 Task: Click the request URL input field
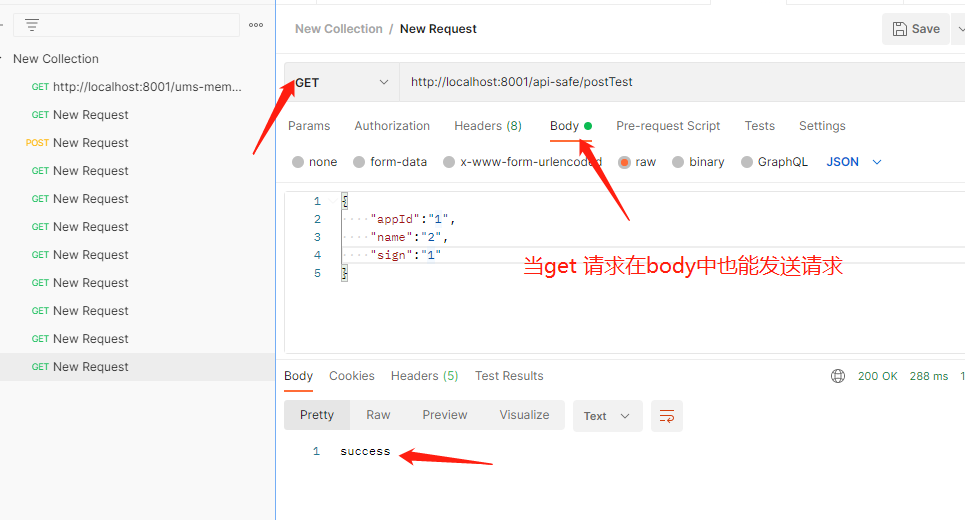coord(680,82)
